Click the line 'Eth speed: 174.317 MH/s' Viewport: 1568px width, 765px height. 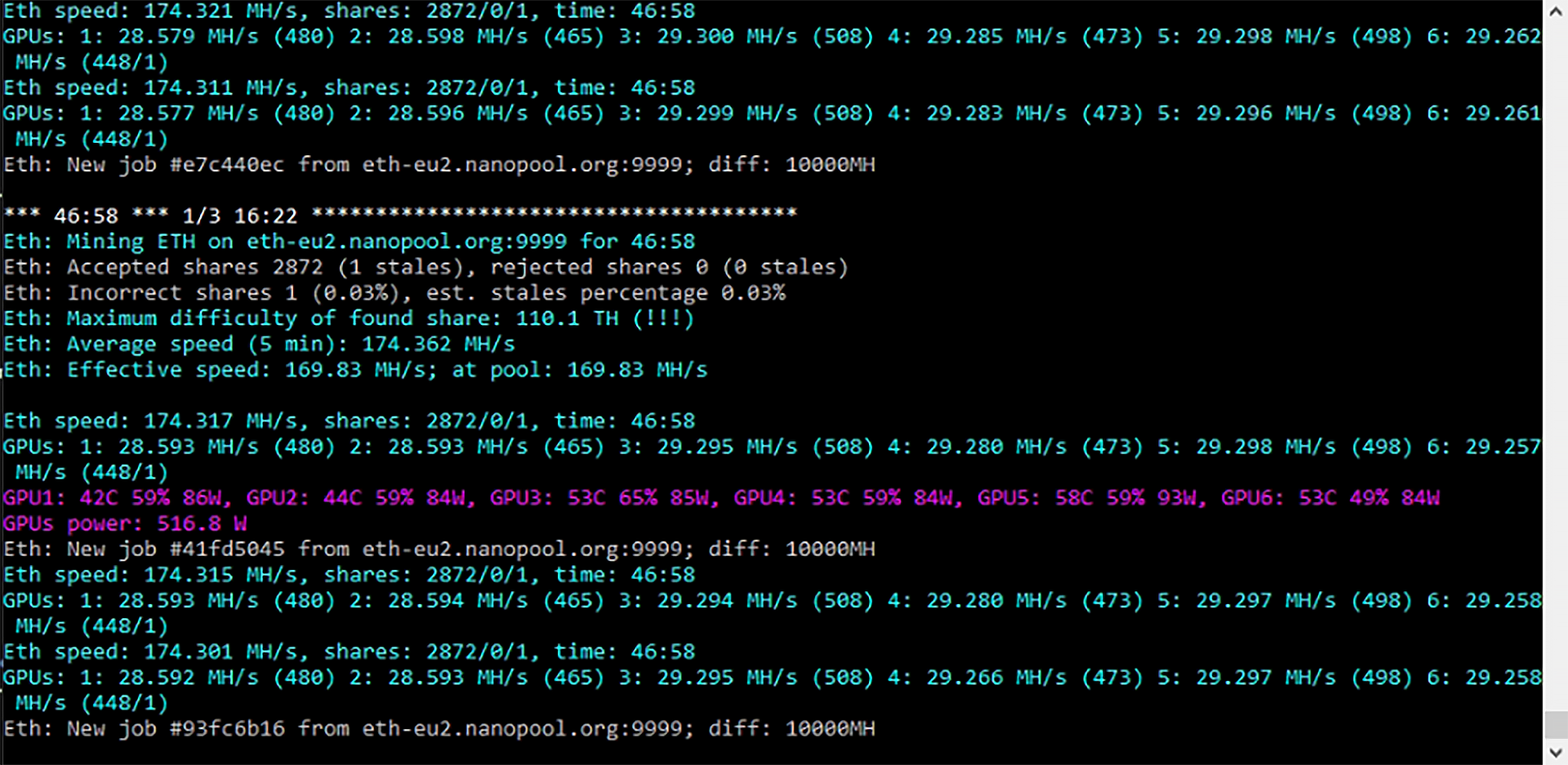pyautogui.click(x=350, y=421)
